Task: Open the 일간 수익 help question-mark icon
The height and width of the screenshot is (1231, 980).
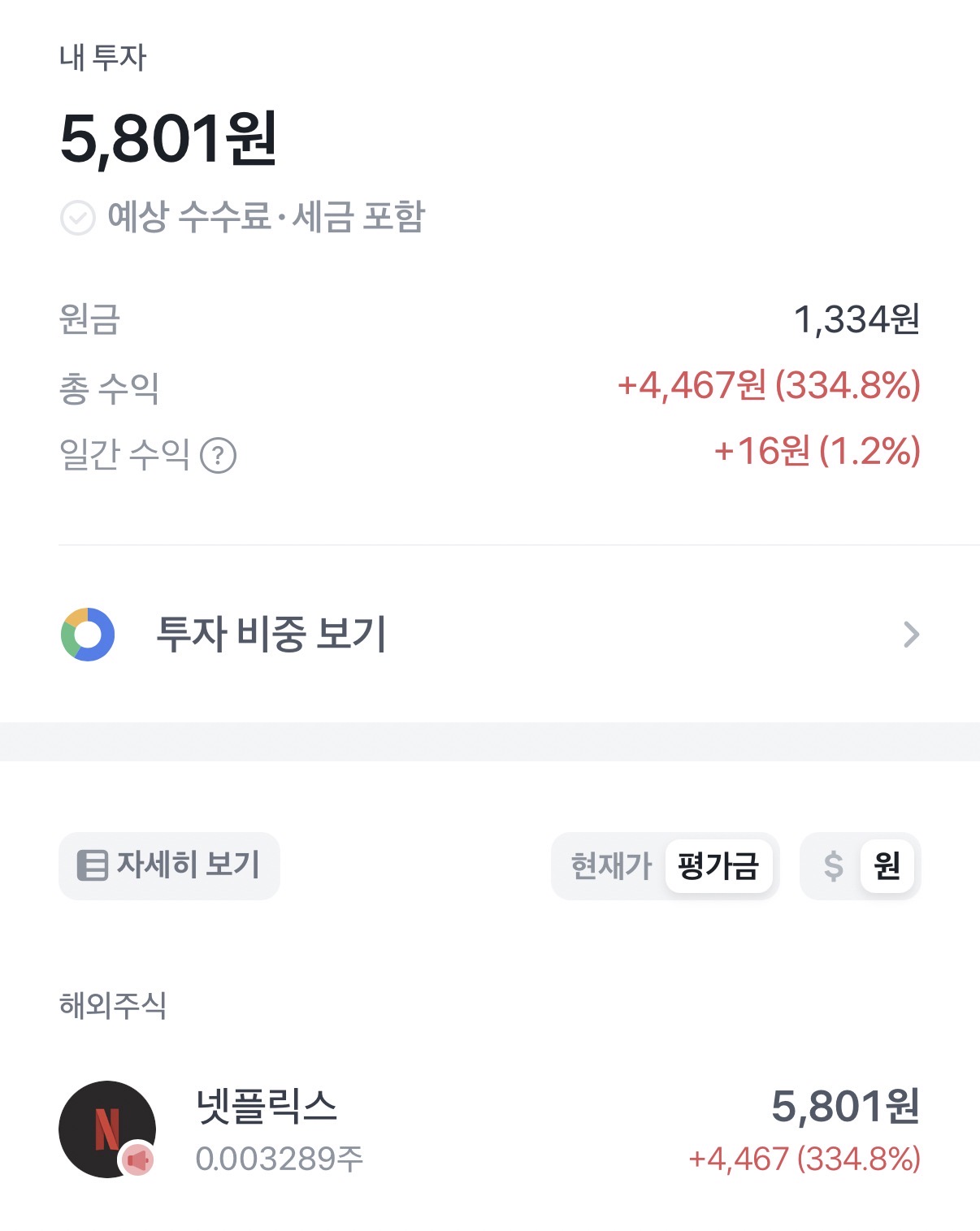Action: [218, 455]
